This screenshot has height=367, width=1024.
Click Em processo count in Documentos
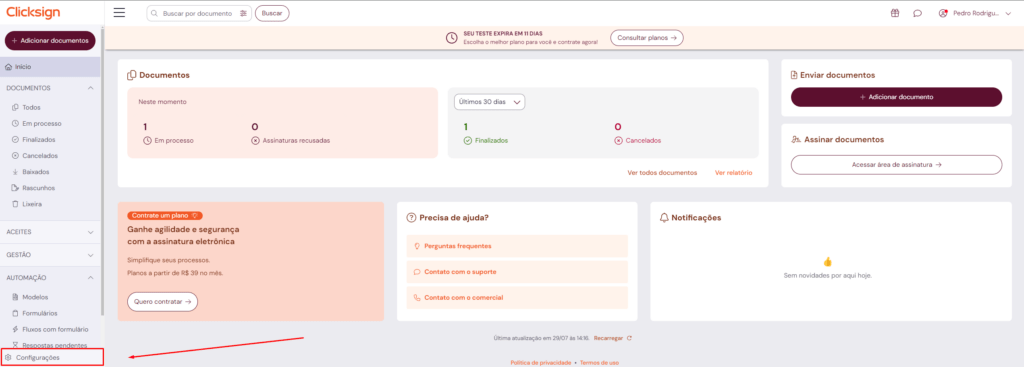click(168, 133)
